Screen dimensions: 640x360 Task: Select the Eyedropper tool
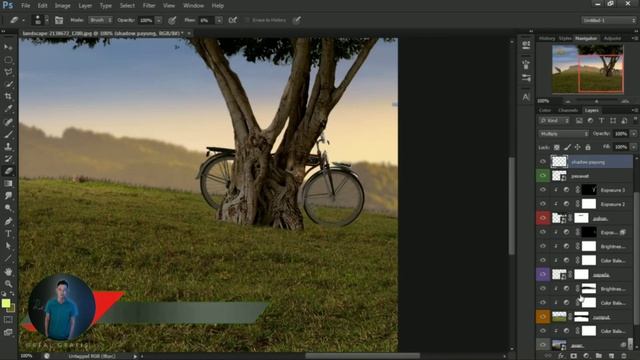tap(8, 109)
